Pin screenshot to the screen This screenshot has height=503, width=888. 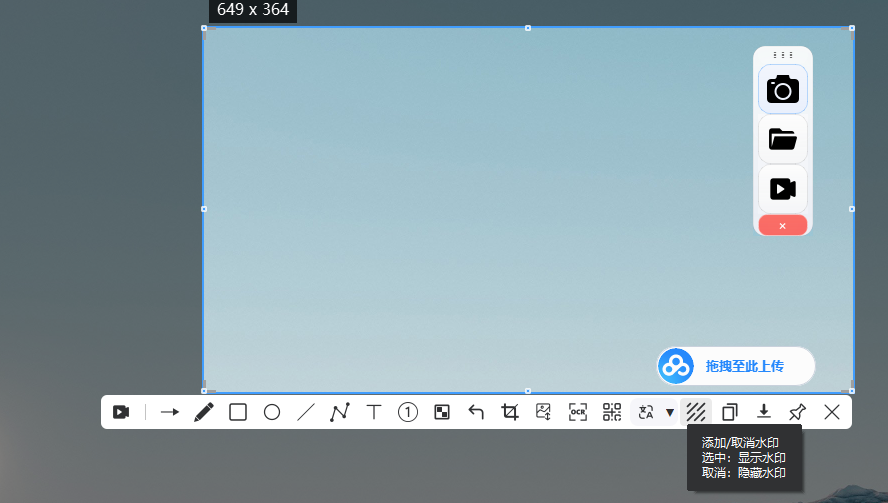click(x=797, y=412)
